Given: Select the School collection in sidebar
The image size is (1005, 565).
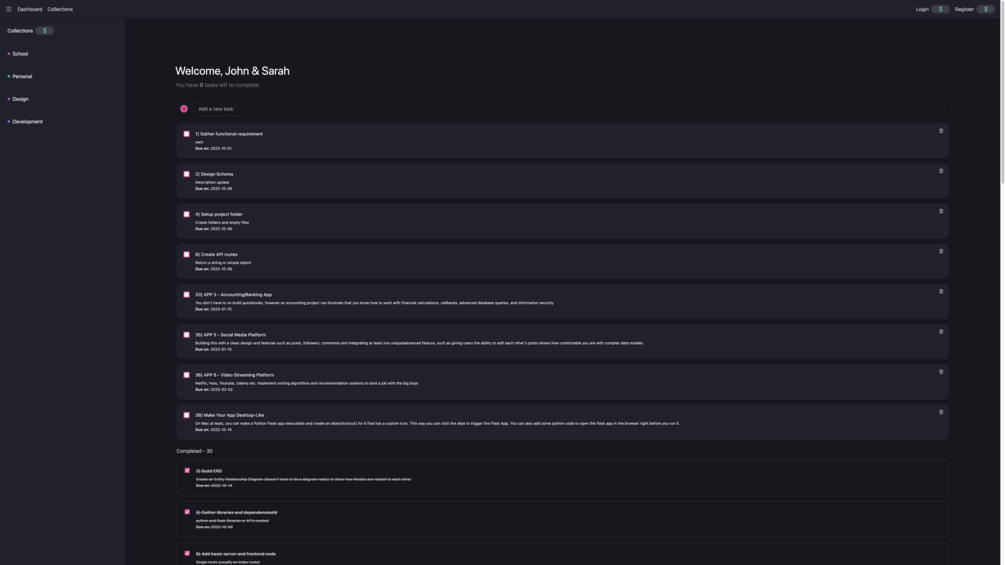Looking at the screenshot, I should pos(20,54).
